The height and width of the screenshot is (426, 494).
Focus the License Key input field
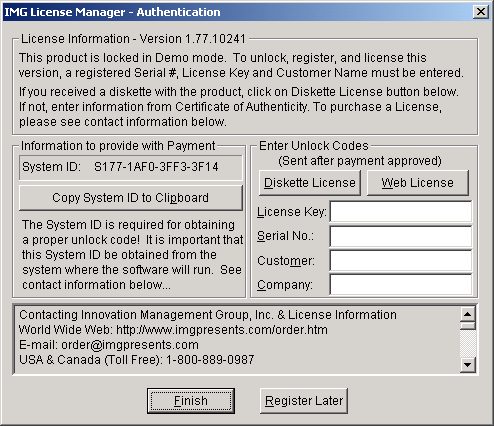401,211
